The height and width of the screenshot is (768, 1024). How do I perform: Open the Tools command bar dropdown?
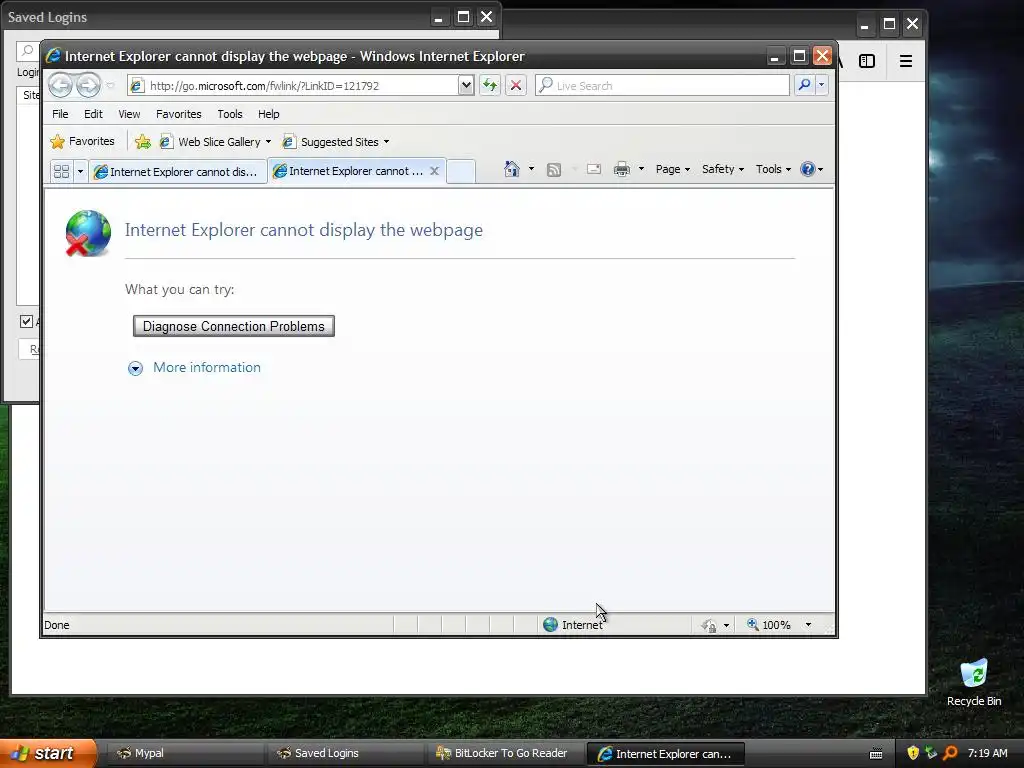(x=773, y=169)
